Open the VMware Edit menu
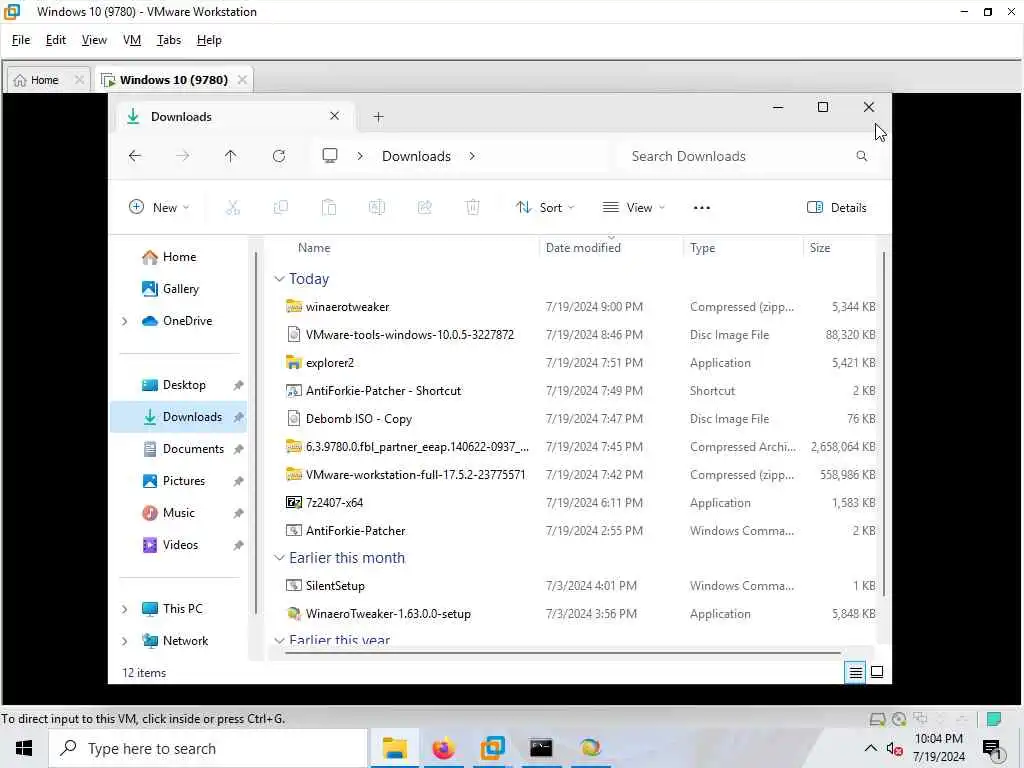Screen dimensions: 1024x768 (x=56, y=40)
